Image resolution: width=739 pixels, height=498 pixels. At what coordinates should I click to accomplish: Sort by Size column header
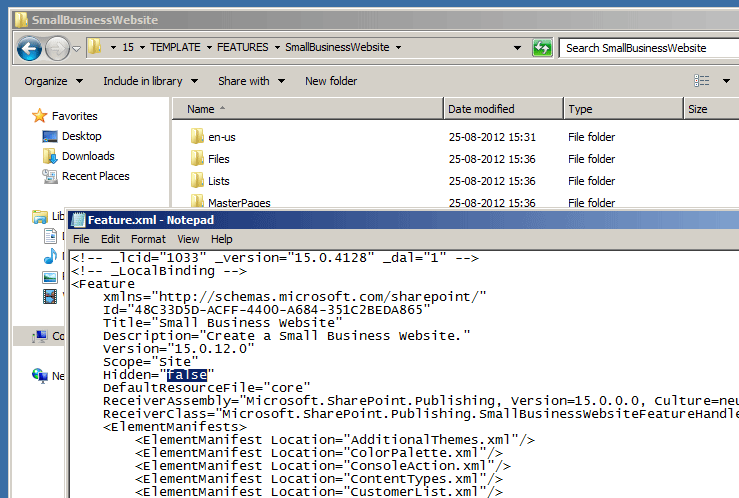click(711, 109)
